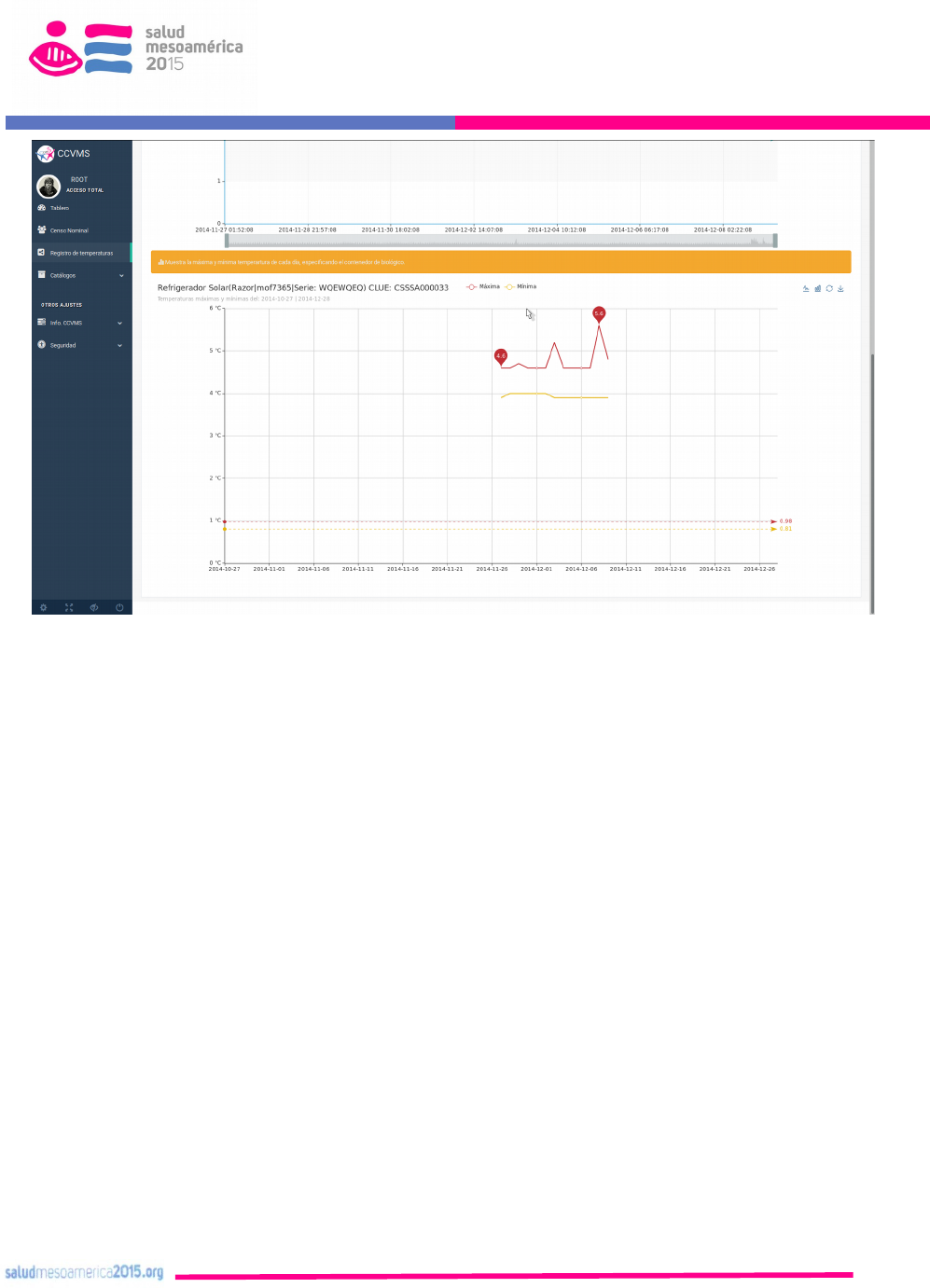
Task: Click the 5.6 maximum temperature marker pin
Action: point(599,314)
